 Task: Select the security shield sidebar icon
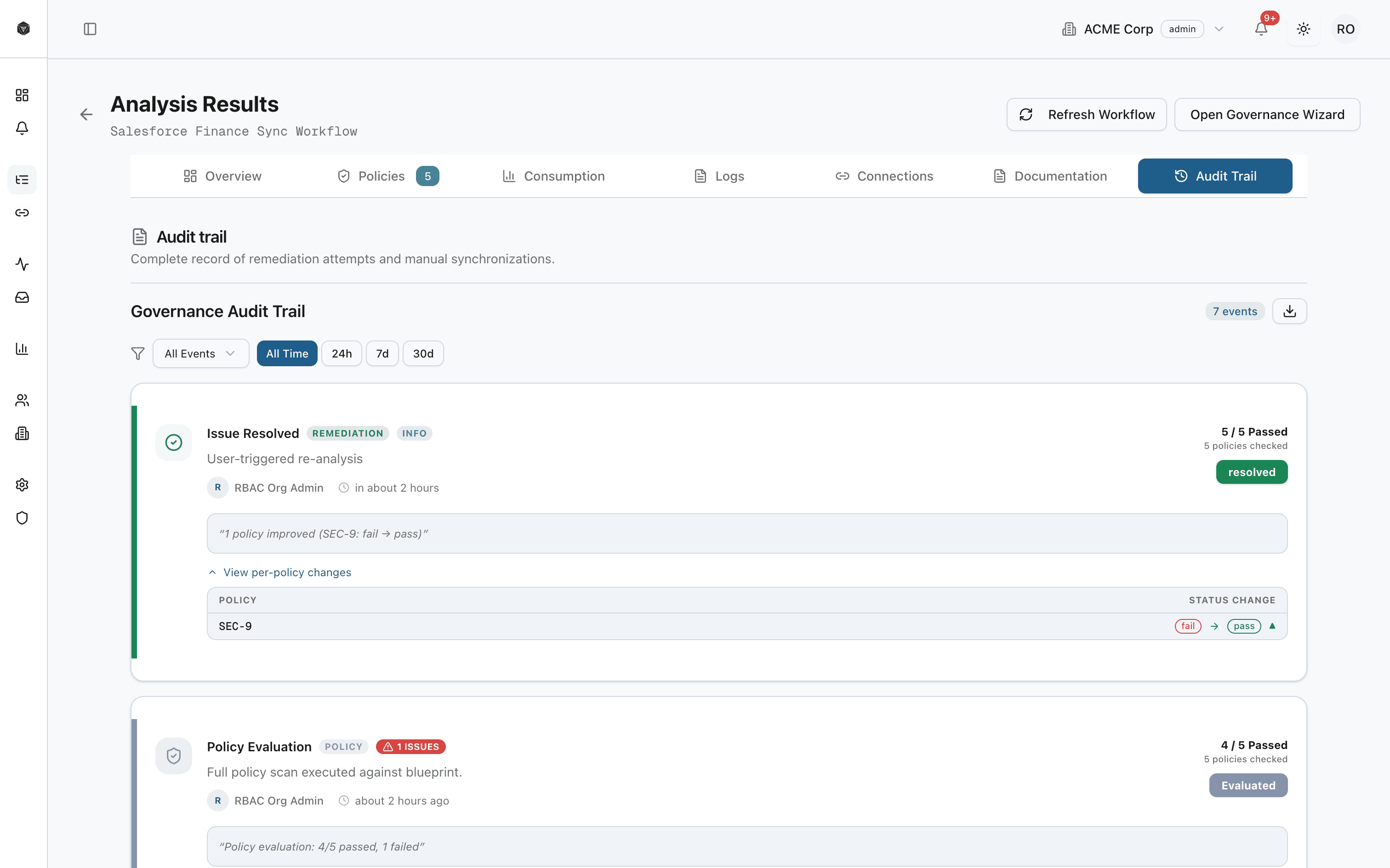coord(22,518)
